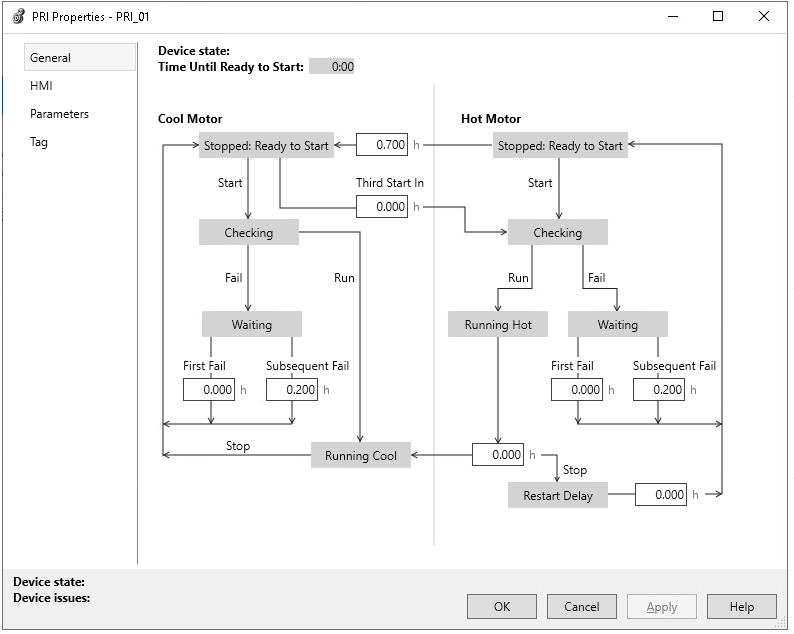Click the PRI Properties title bar icon
The height and width of the screenshot is (634, 794).
[18, 16]
